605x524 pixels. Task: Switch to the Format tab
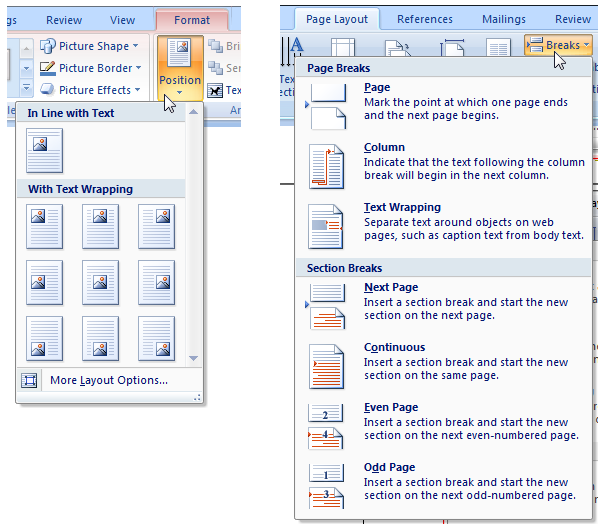tap(192, 20)
